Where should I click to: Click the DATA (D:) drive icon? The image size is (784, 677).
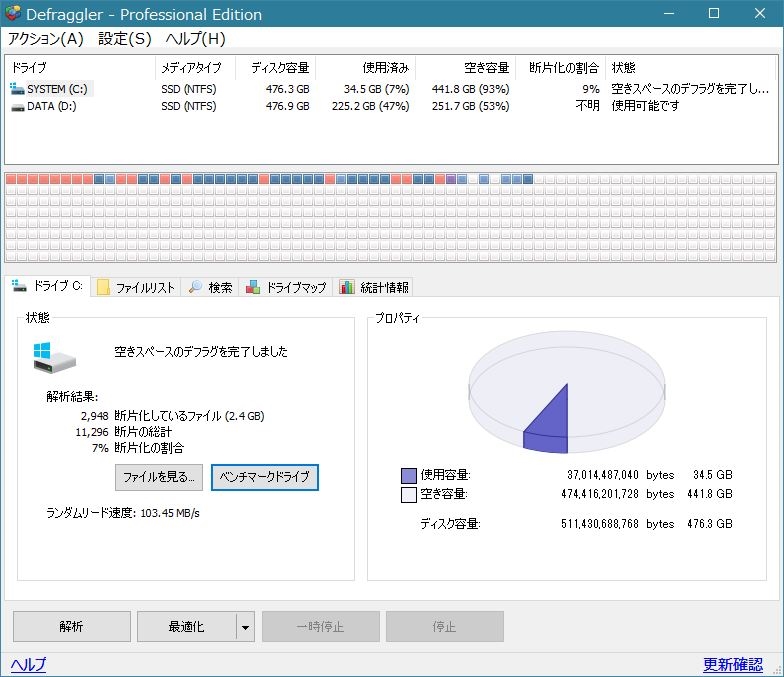[18, 106]
